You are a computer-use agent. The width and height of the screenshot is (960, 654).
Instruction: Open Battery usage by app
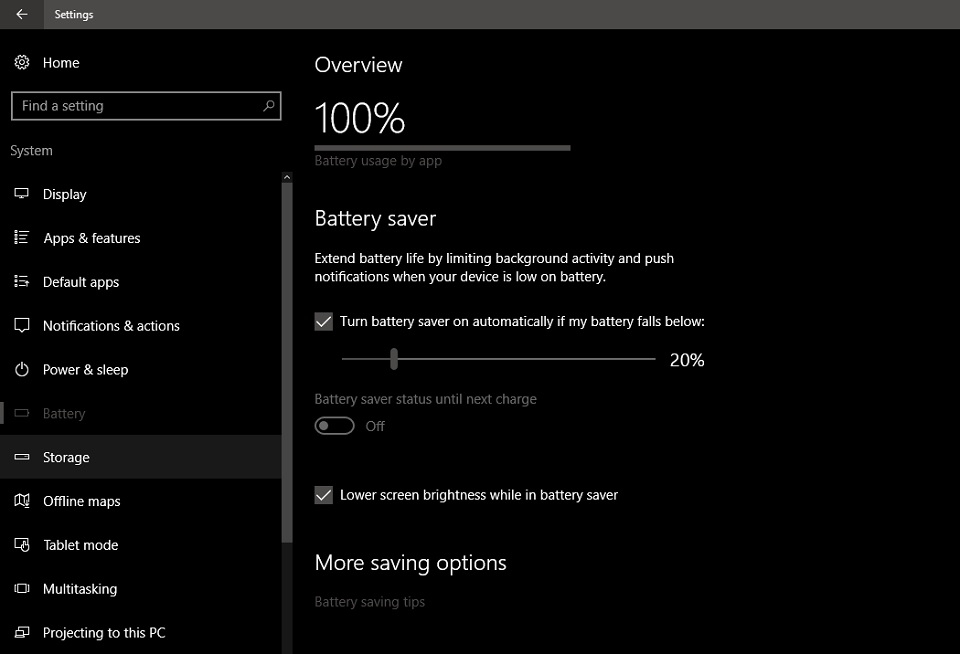click(x=378, y=160)
